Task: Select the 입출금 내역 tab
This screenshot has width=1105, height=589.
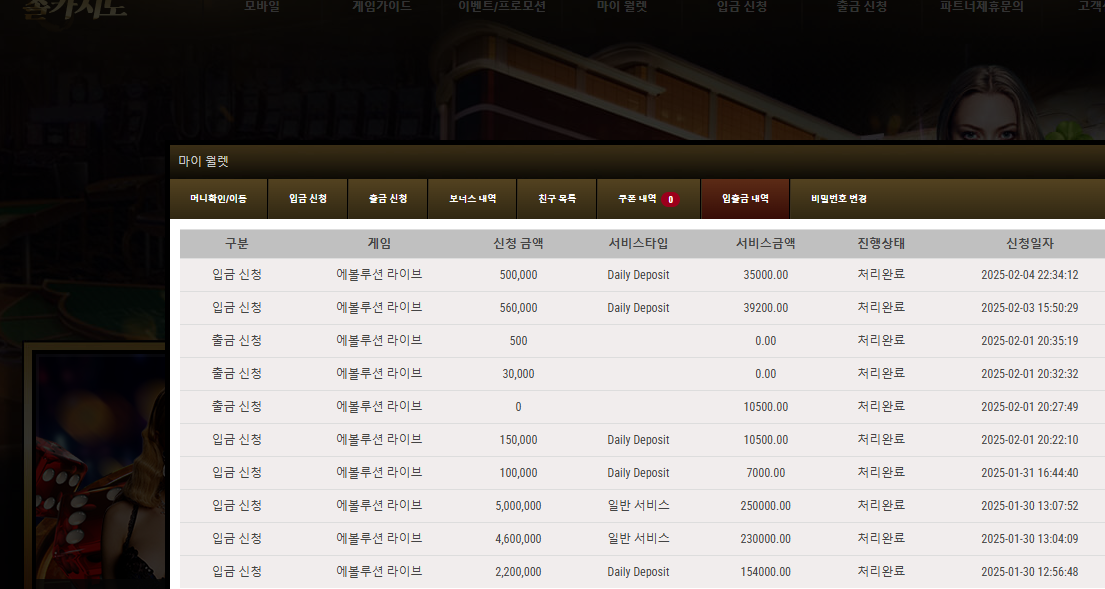Action: click(x=745, y=199)
